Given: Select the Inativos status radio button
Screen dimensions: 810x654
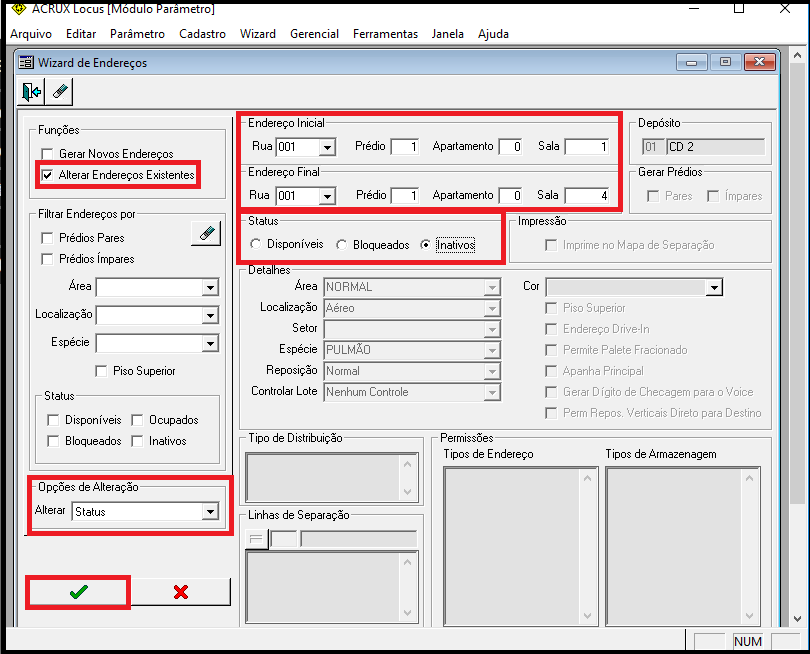Looking at the screenshot, I should coord(425,244).
